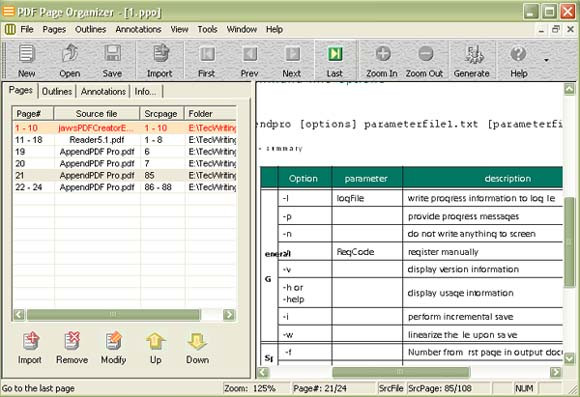Click the Zoom: 125% status bar field
The width and height of the screenshot is (580, 397).
point(256,388)
